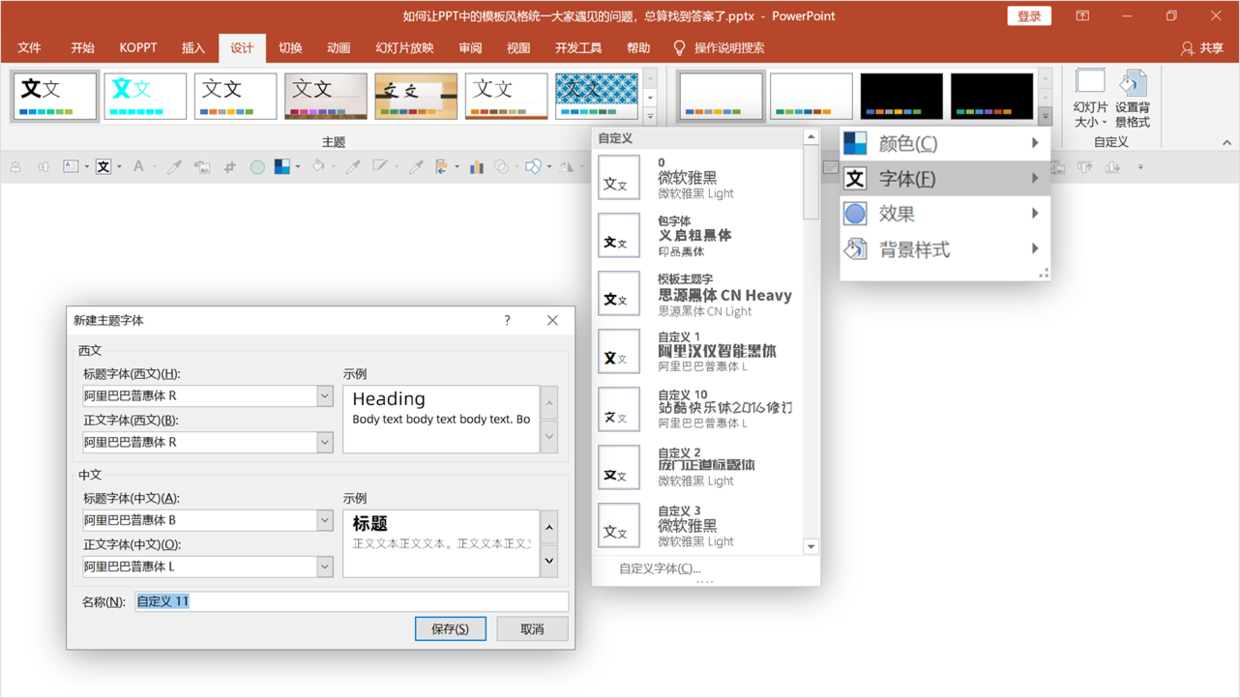Expand the themes gallery More arrow
Viewport: 1240px width, 698px height.
(650, 114)
